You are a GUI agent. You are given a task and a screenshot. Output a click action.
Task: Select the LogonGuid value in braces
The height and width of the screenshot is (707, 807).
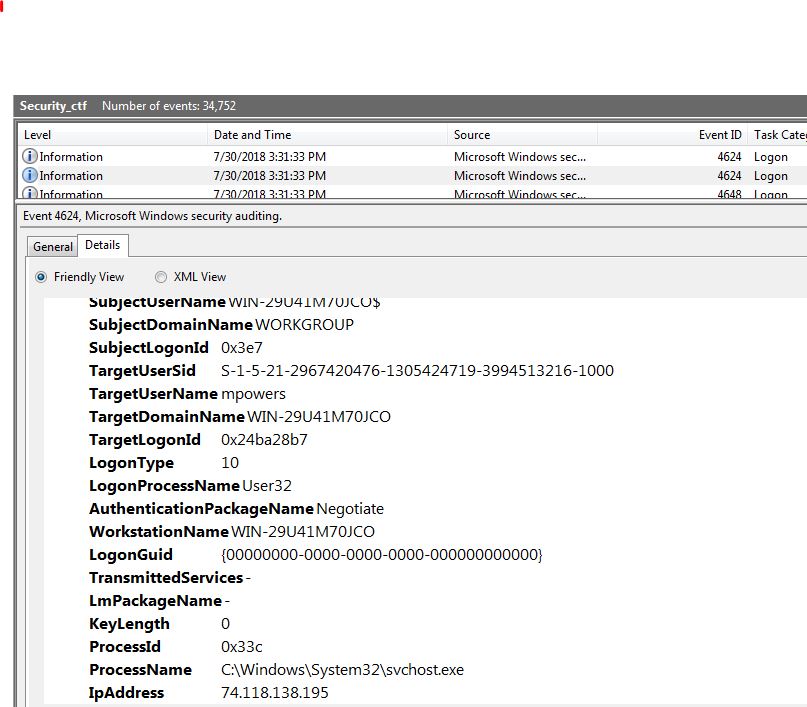(x=381, y=555)
